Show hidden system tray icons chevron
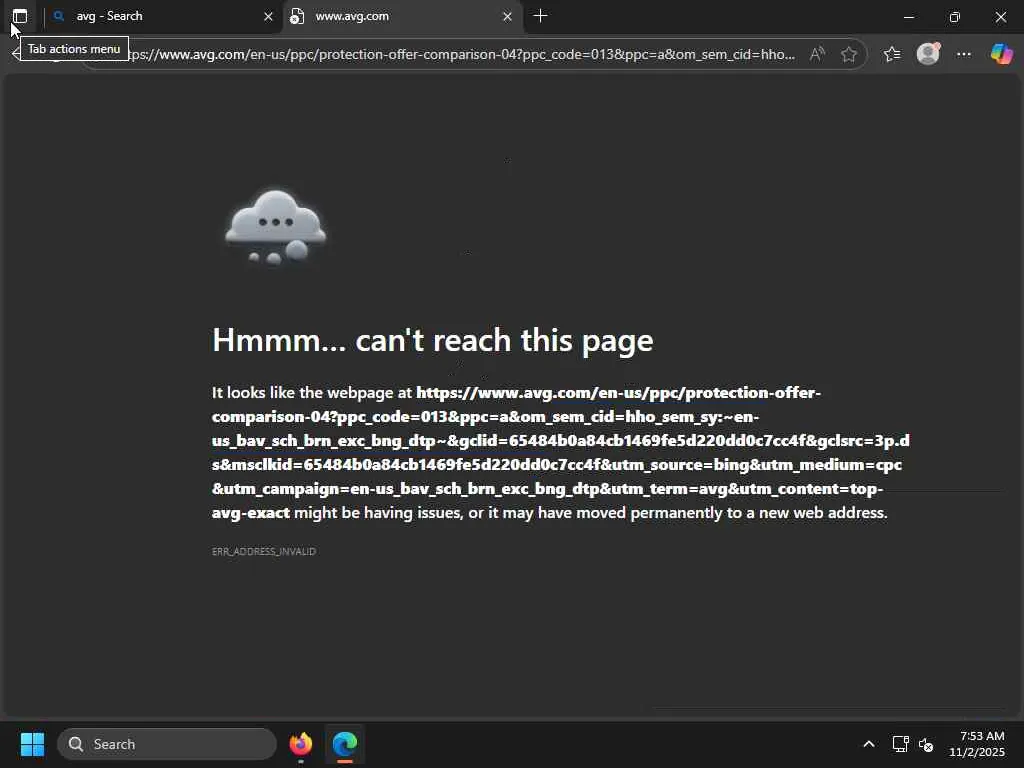This screenshot has width=1024, height=768. coord(869,744)
